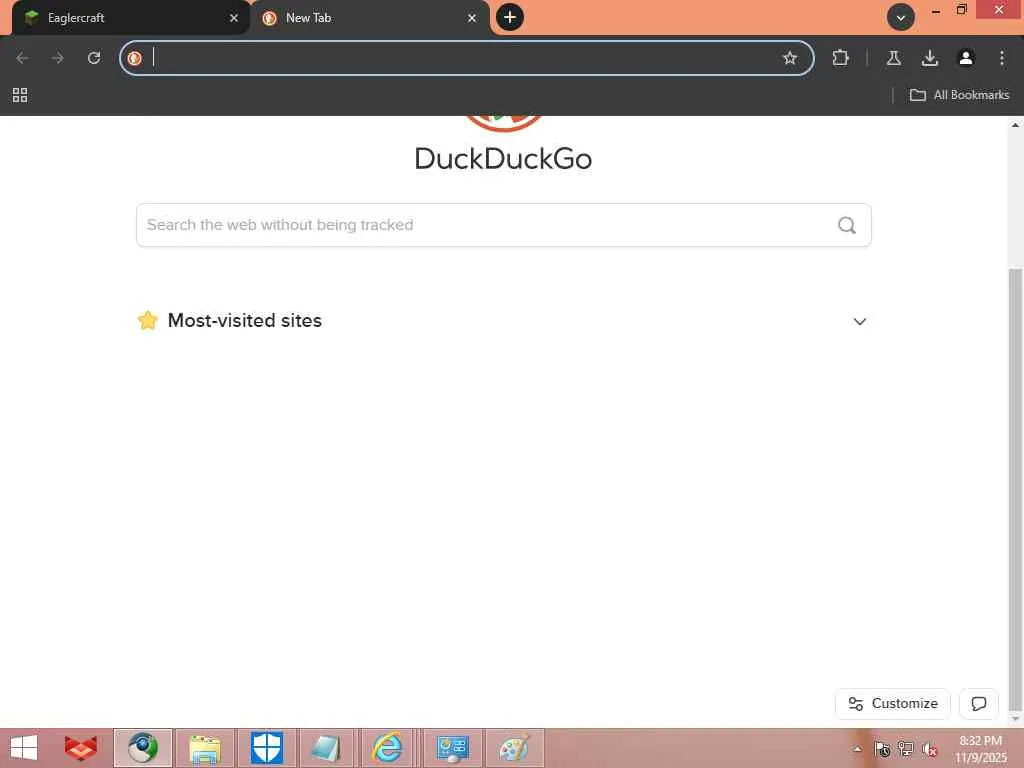Click the DuckDuckGo site icon in address bar
The width and height of the screenshot is (1024, 768).
135,58
